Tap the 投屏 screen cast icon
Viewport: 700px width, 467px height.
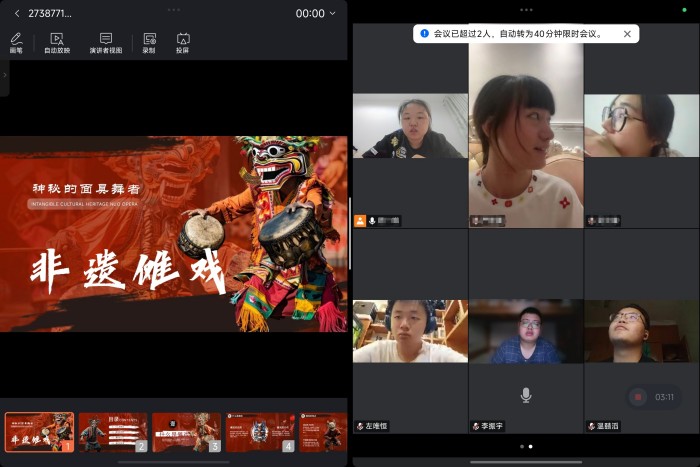pos(183,42)
